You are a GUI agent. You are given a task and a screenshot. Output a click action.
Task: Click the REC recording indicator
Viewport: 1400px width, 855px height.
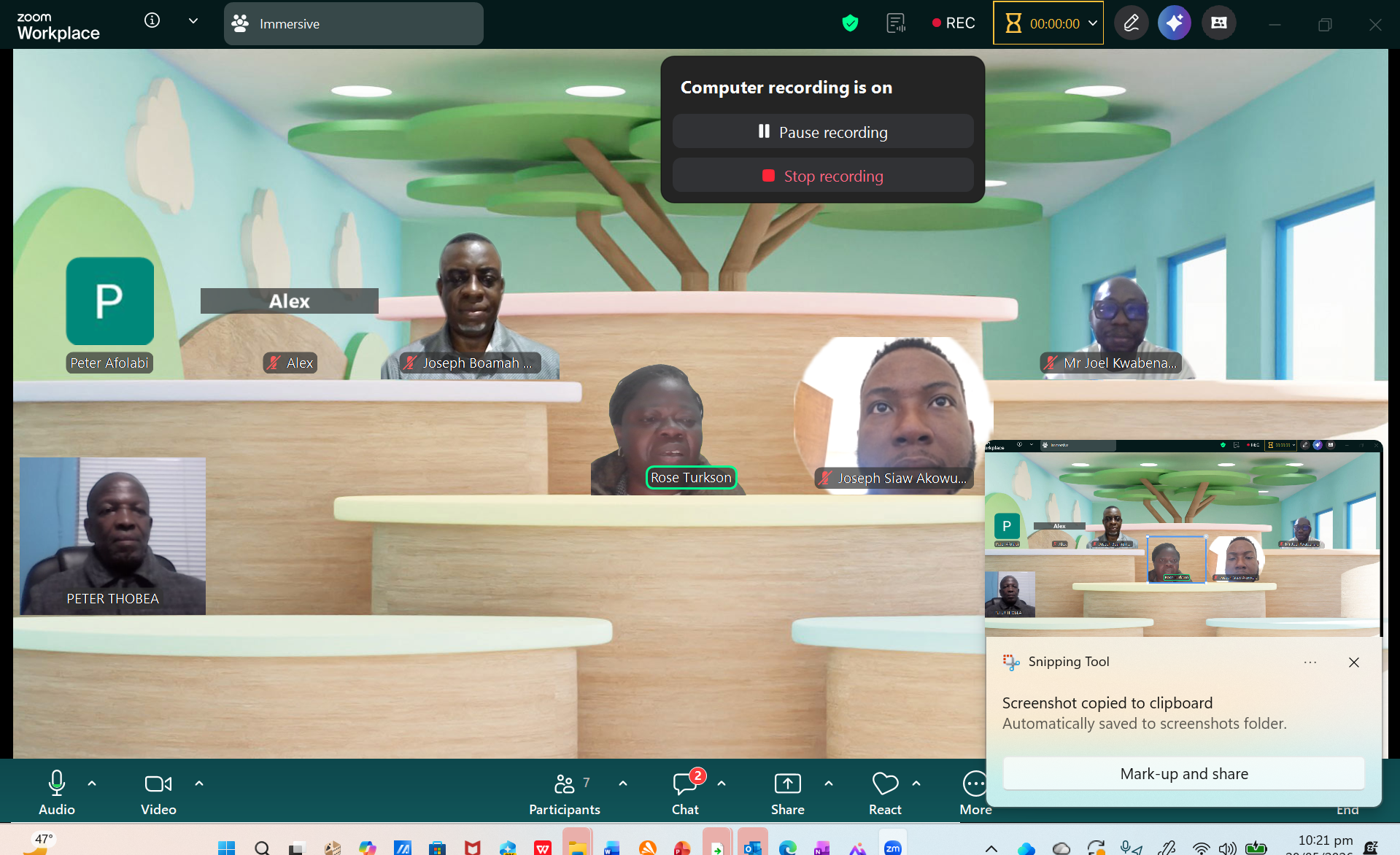(954, 23)
